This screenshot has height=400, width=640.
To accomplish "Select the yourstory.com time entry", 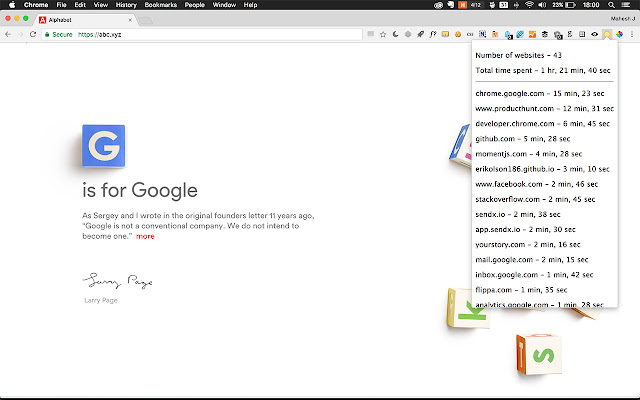I will pyautogui.click(x=528, y=244).
